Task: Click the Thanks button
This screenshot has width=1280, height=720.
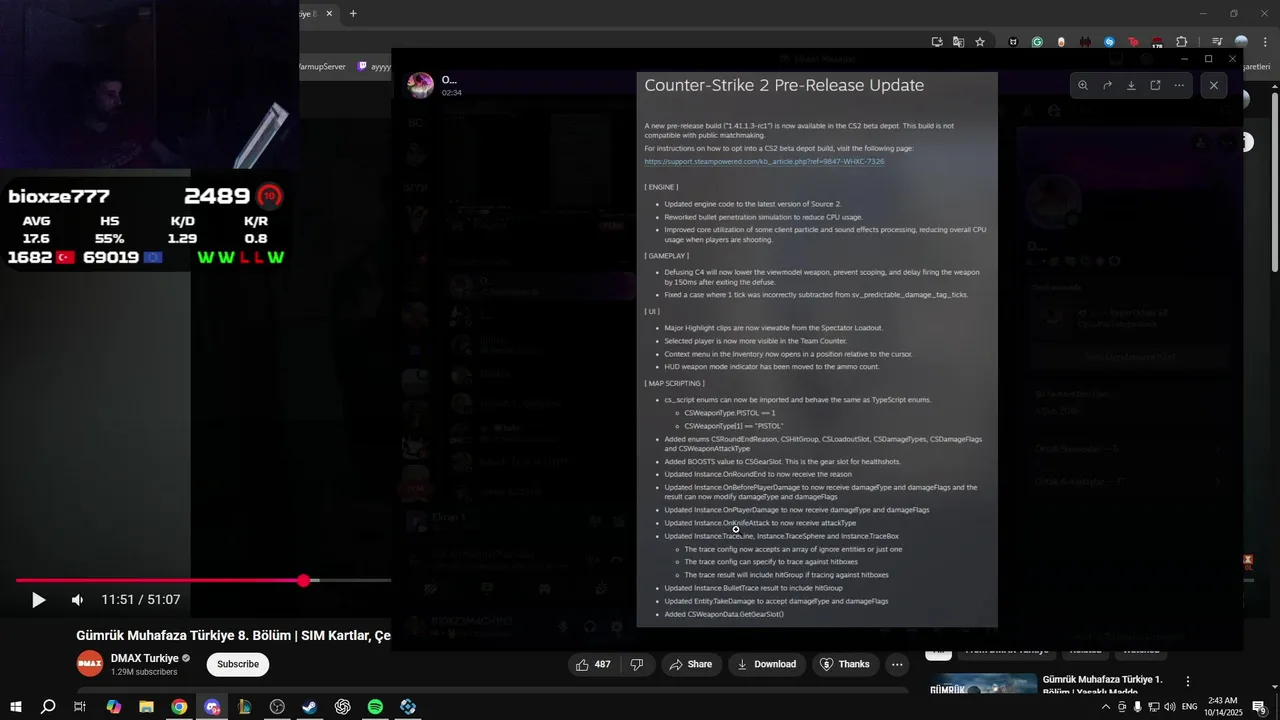Action: (845, 664)
